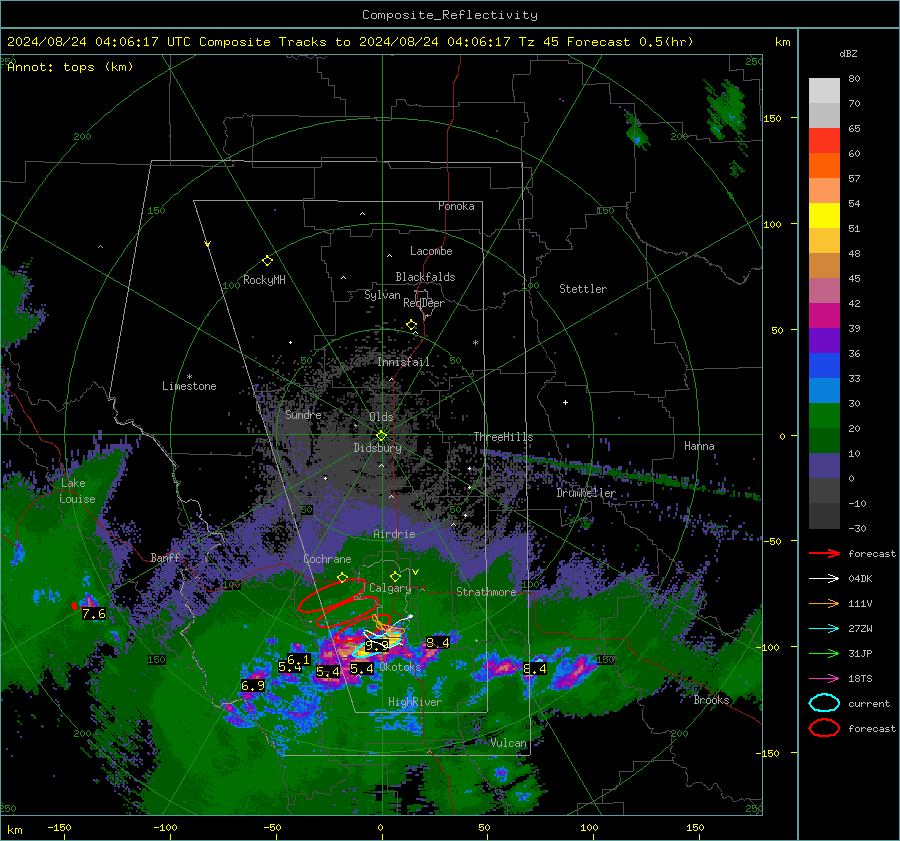Click the Stettler city label
Image resolution: width=900 pixels, height=841 pixels.
coord(583,289)
